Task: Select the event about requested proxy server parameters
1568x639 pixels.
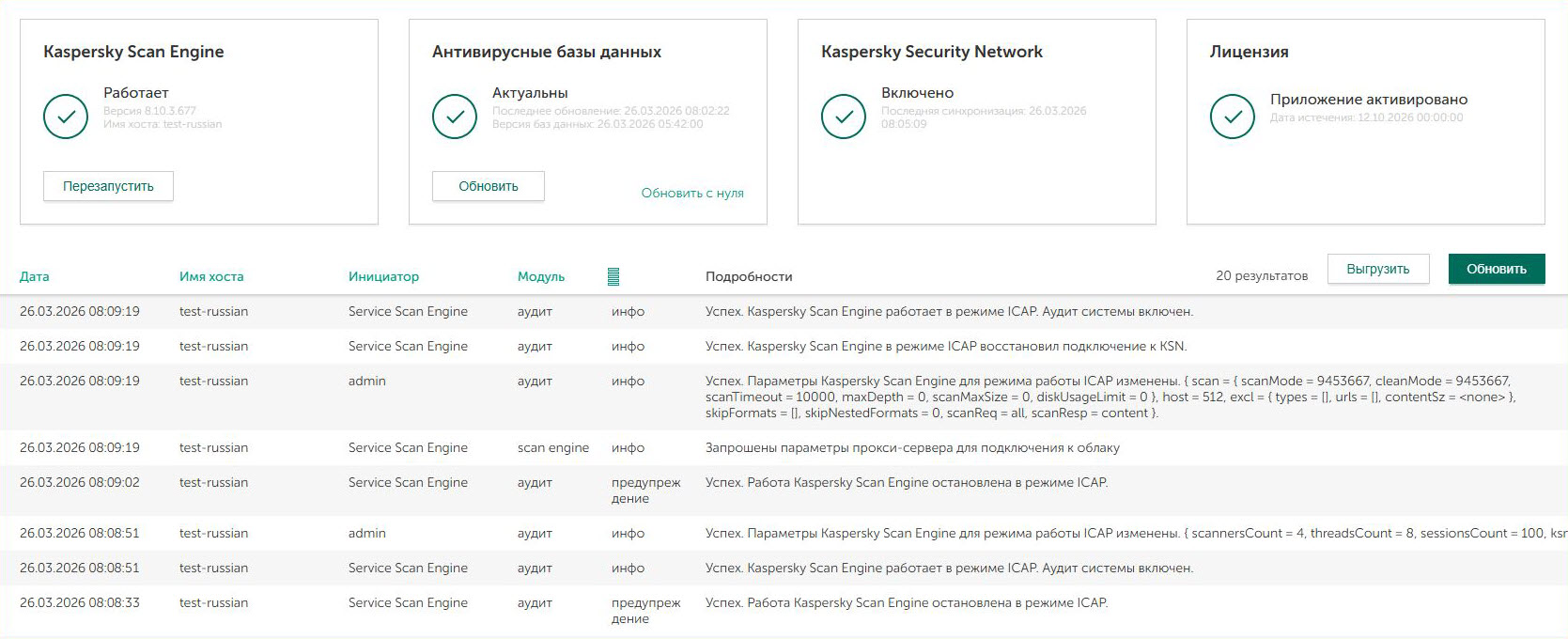Action: click(784, 447)
